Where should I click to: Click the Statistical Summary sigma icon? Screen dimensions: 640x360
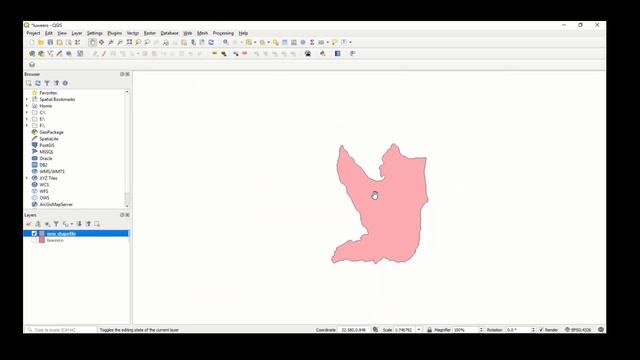coord(312,42)
